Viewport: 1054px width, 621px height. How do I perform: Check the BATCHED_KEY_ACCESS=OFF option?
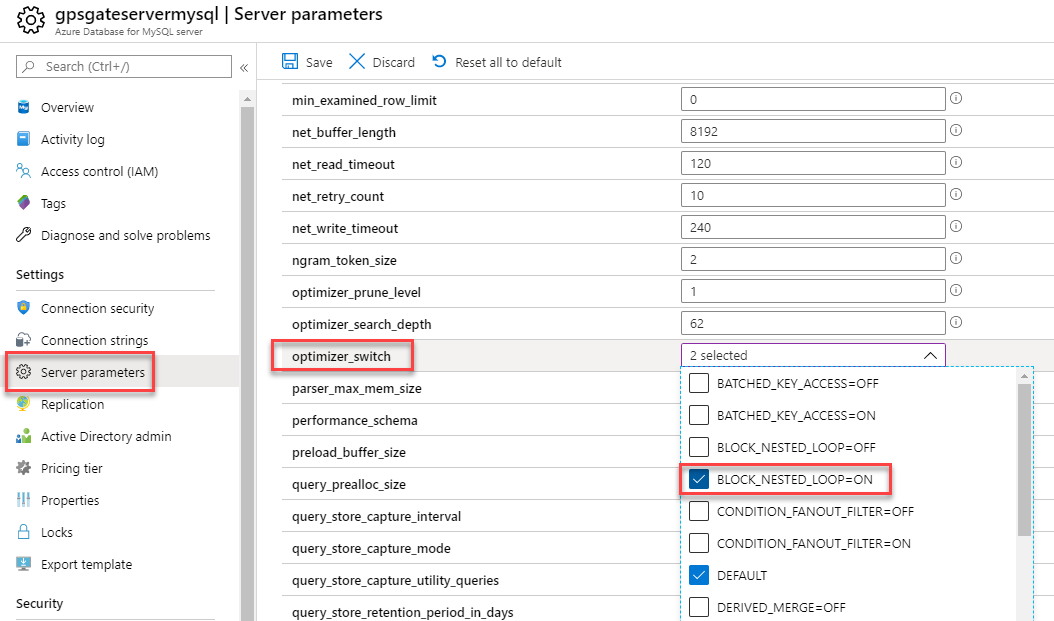click(x=699, y=383)
